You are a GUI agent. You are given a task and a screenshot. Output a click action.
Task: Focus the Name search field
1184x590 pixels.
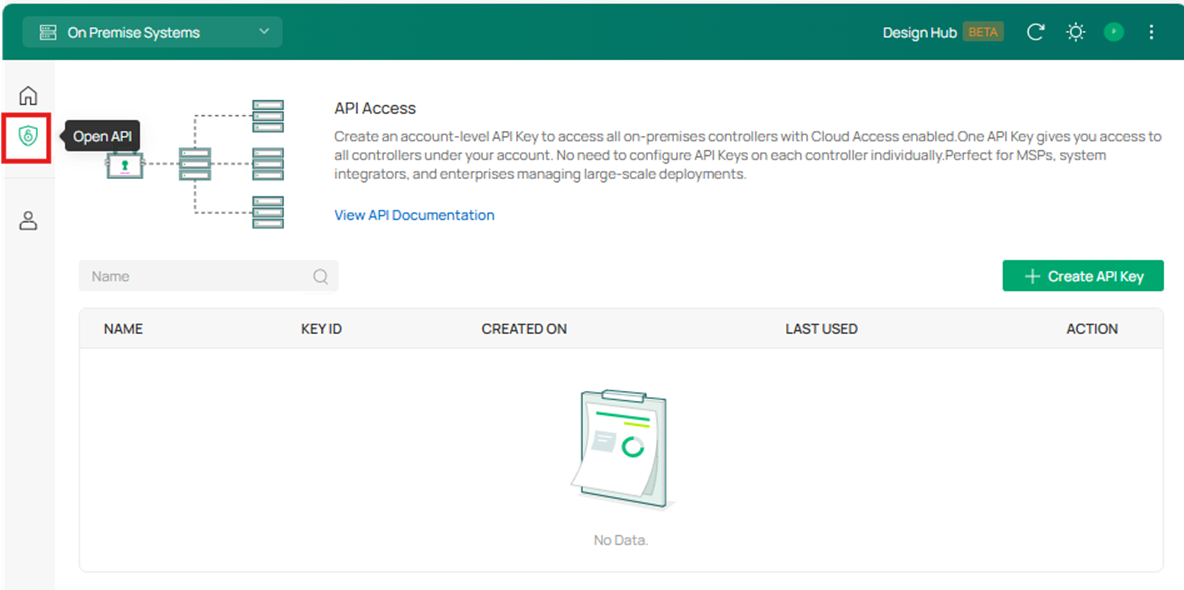coord(208,276)
